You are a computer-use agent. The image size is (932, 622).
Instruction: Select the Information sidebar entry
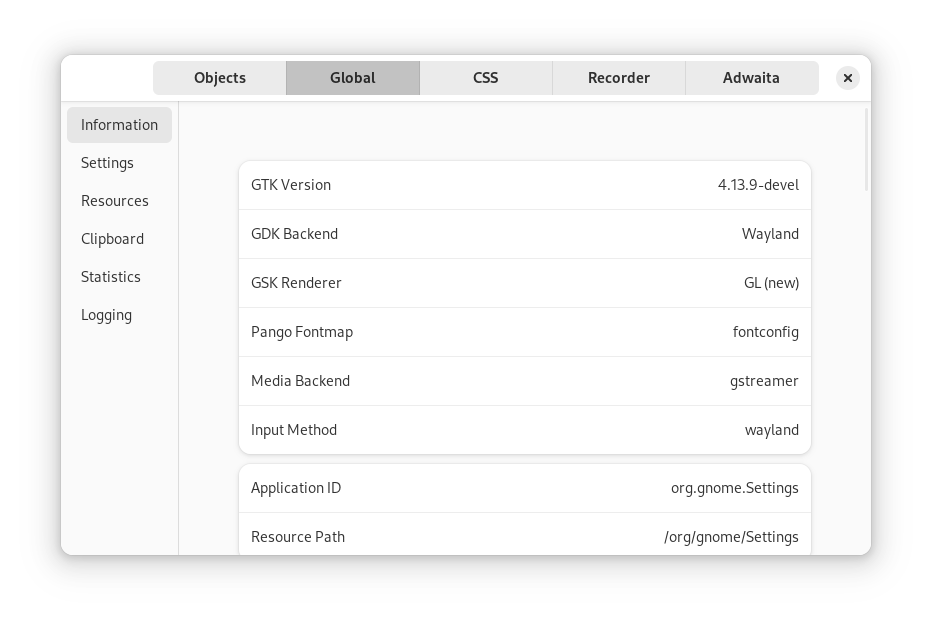click(119, 124)
